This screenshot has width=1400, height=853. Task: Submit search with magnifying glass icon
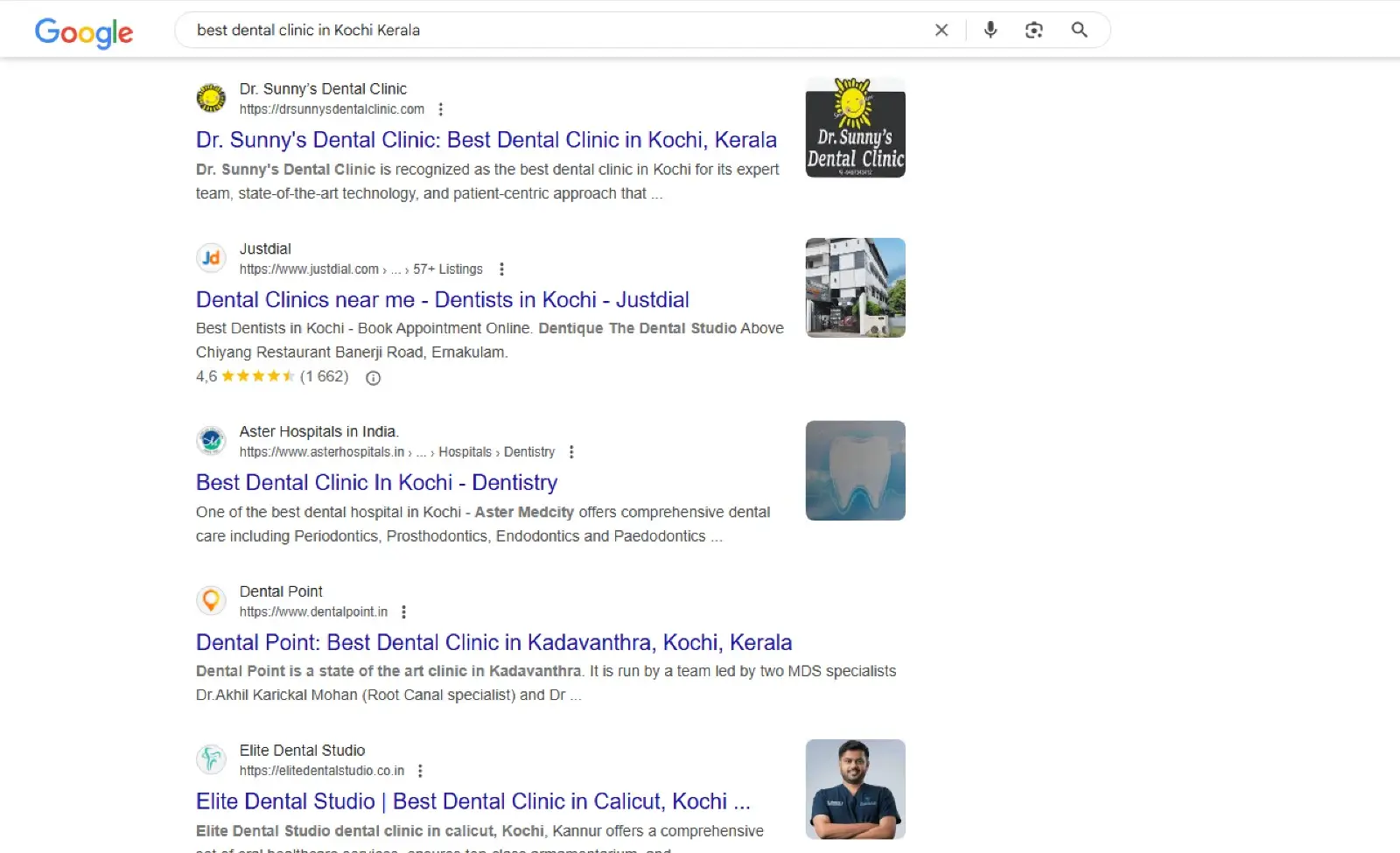click(x=1080, y=30)
